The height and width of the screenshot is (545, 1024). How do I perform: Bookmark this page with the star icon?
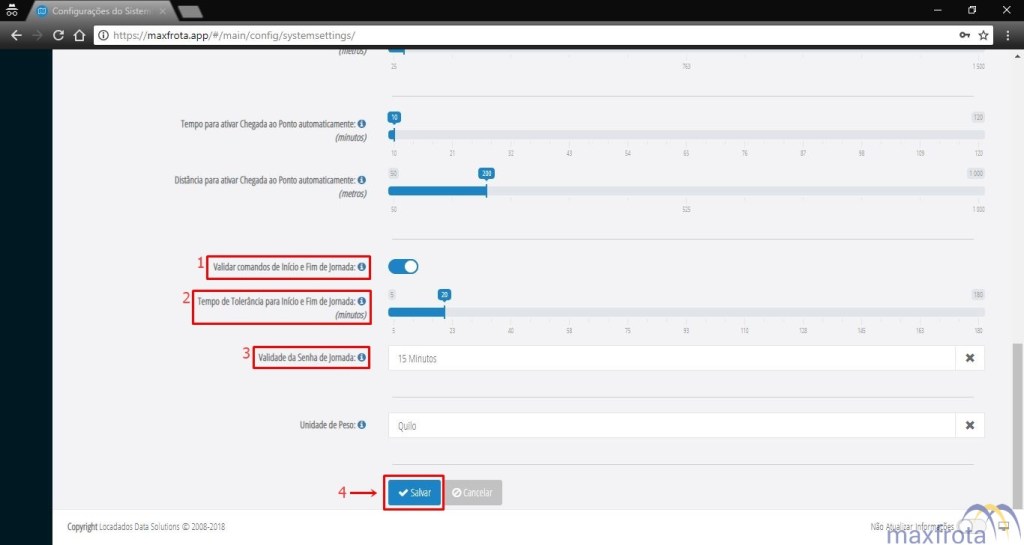click(x=984, y=35)
